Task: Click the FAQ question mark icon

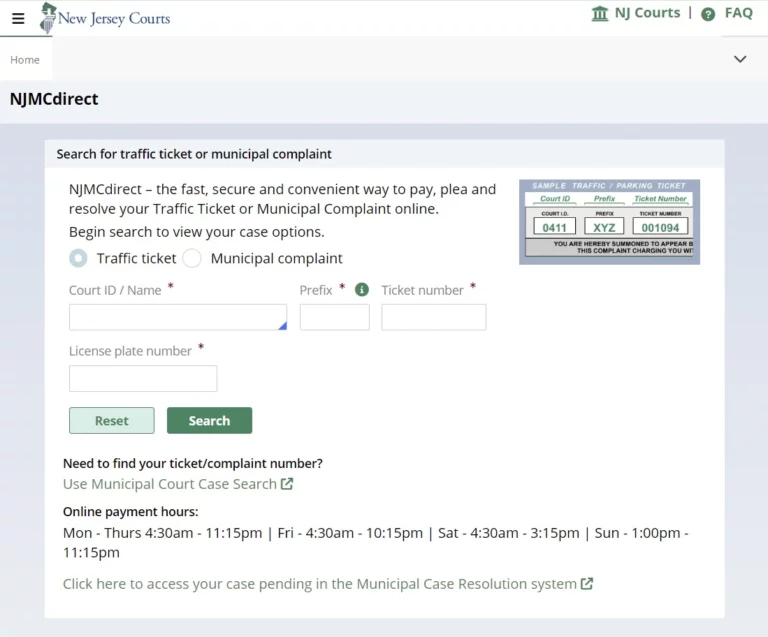Action: click(x=708, y=14)
